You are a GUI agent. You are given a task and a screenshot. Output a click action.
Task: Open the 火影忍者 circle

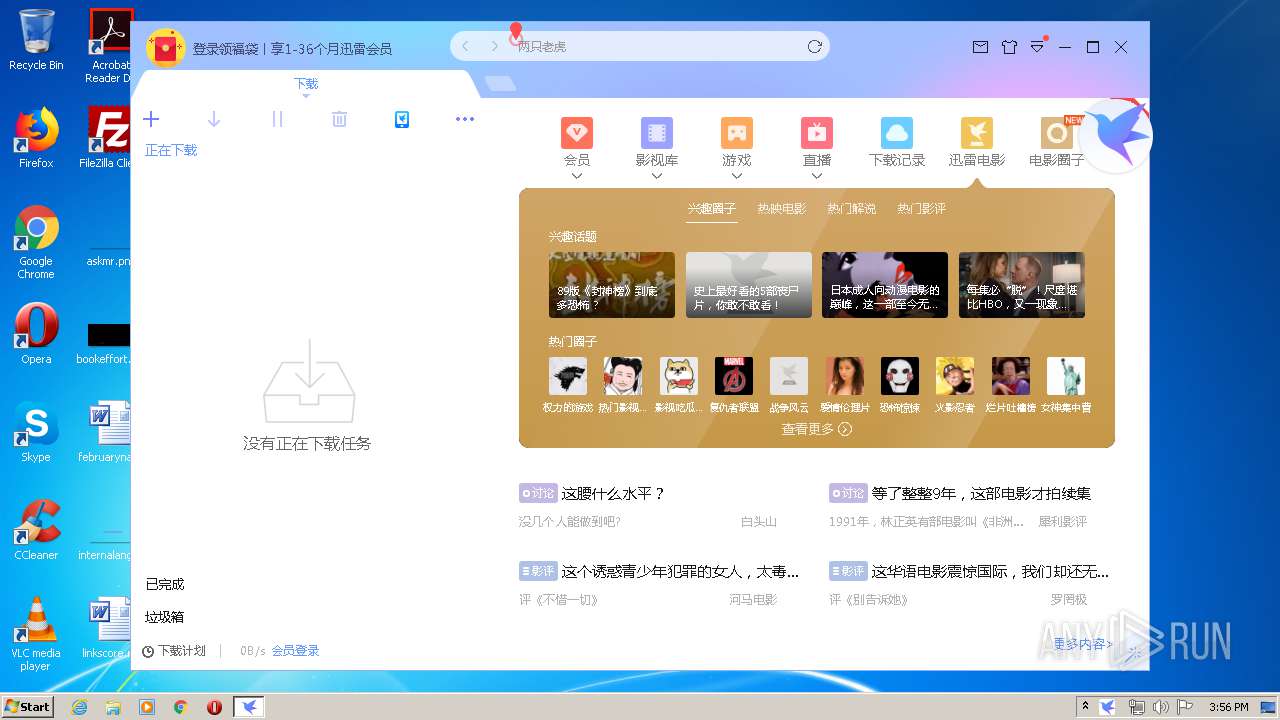[955, 376]
